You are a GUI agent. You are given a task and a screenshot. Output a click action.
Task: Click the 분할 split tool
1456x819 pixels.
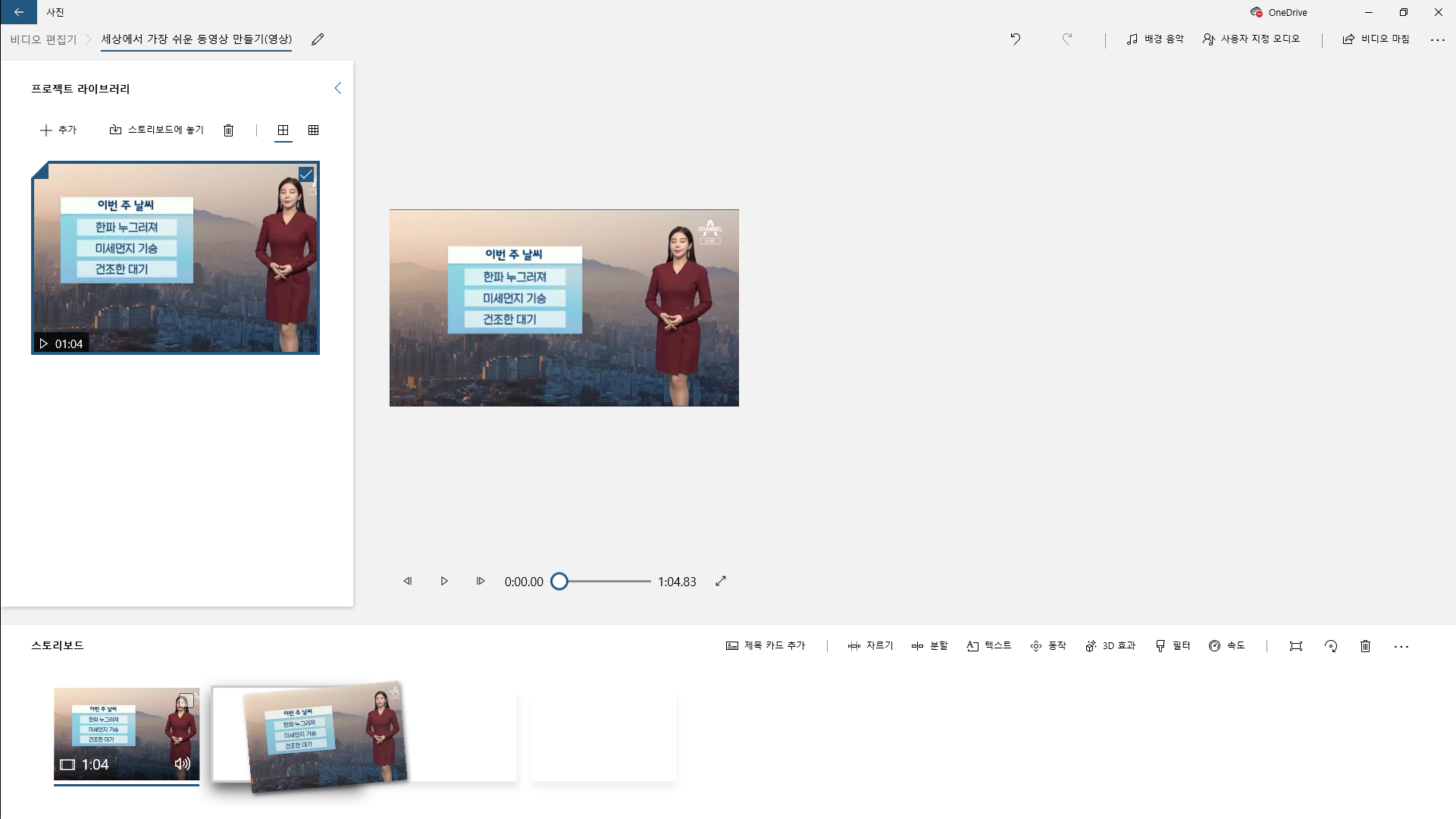pyautogui.click(x=929, y=646)
